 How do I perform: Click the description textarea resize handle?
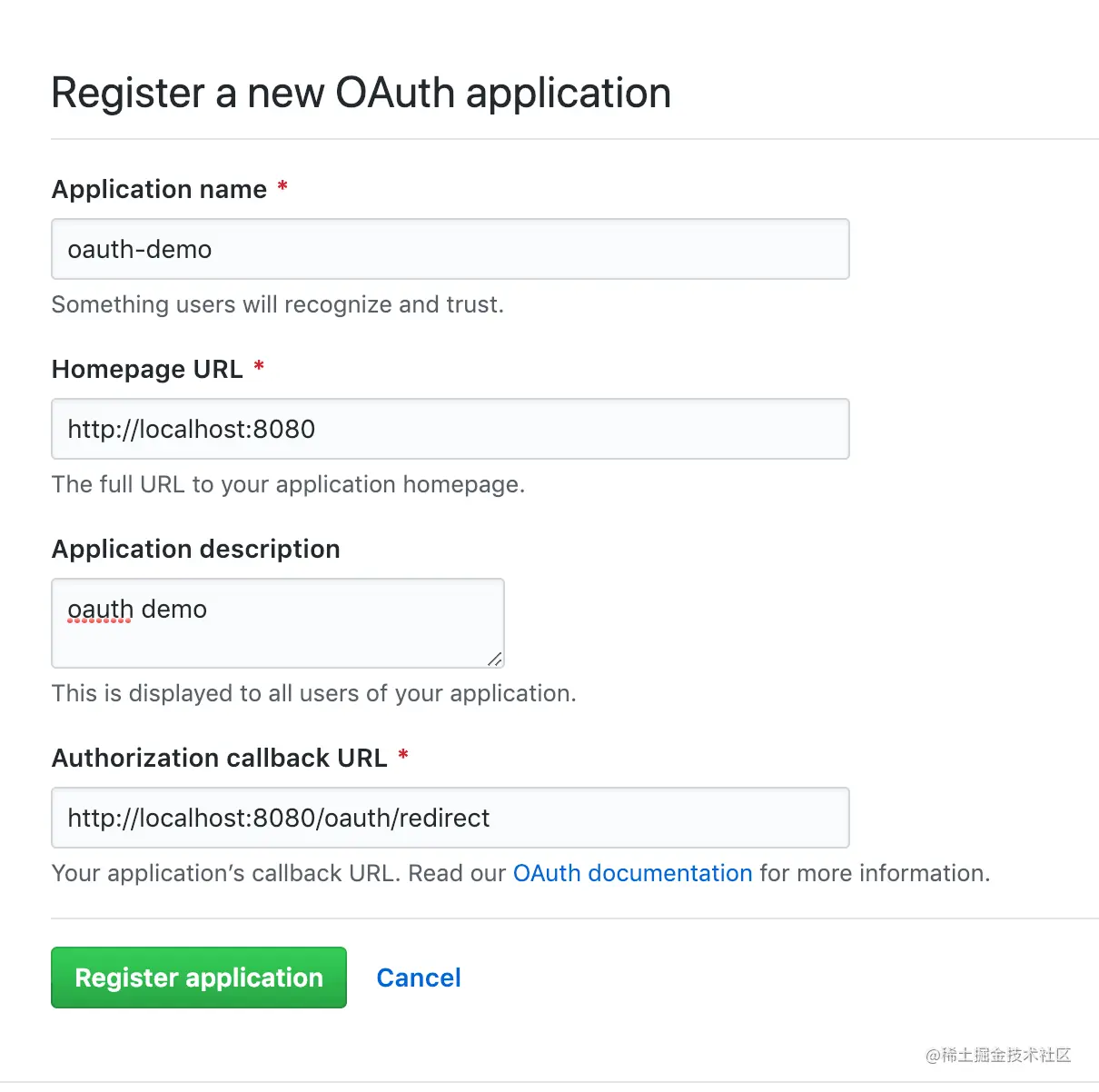click(x=494, y=659)
